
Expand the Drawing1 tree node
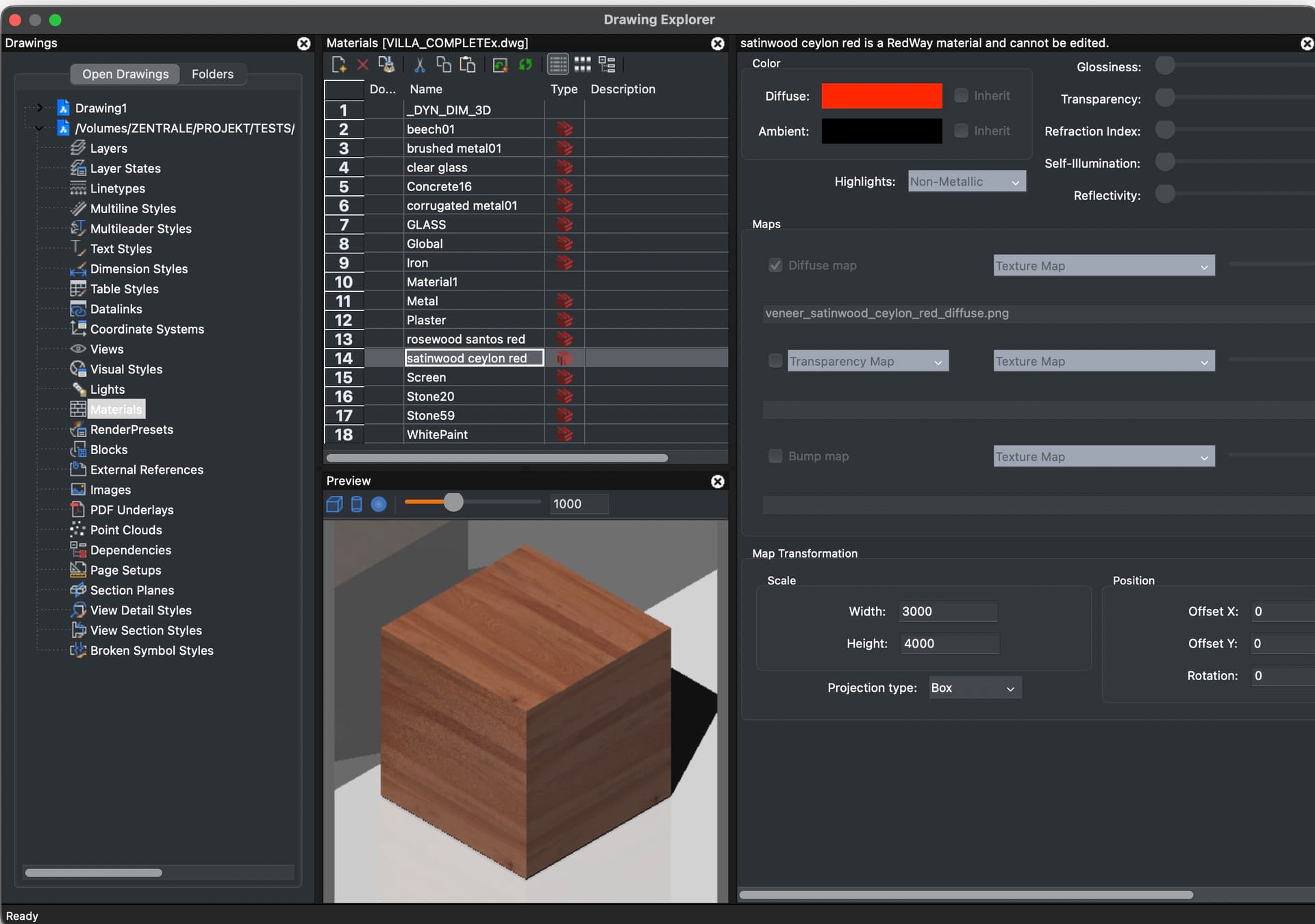tap(40, 108)
